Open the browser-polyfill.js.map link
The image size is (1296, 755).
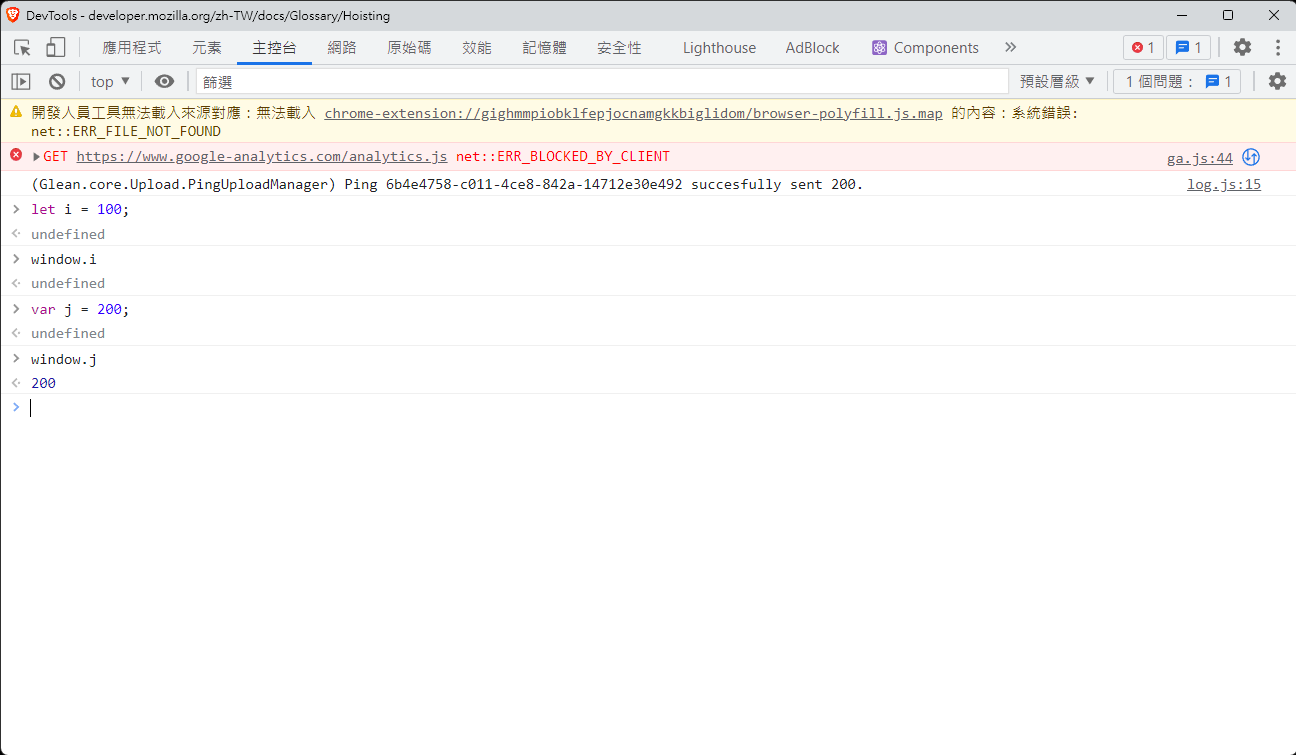click(634, 112)
